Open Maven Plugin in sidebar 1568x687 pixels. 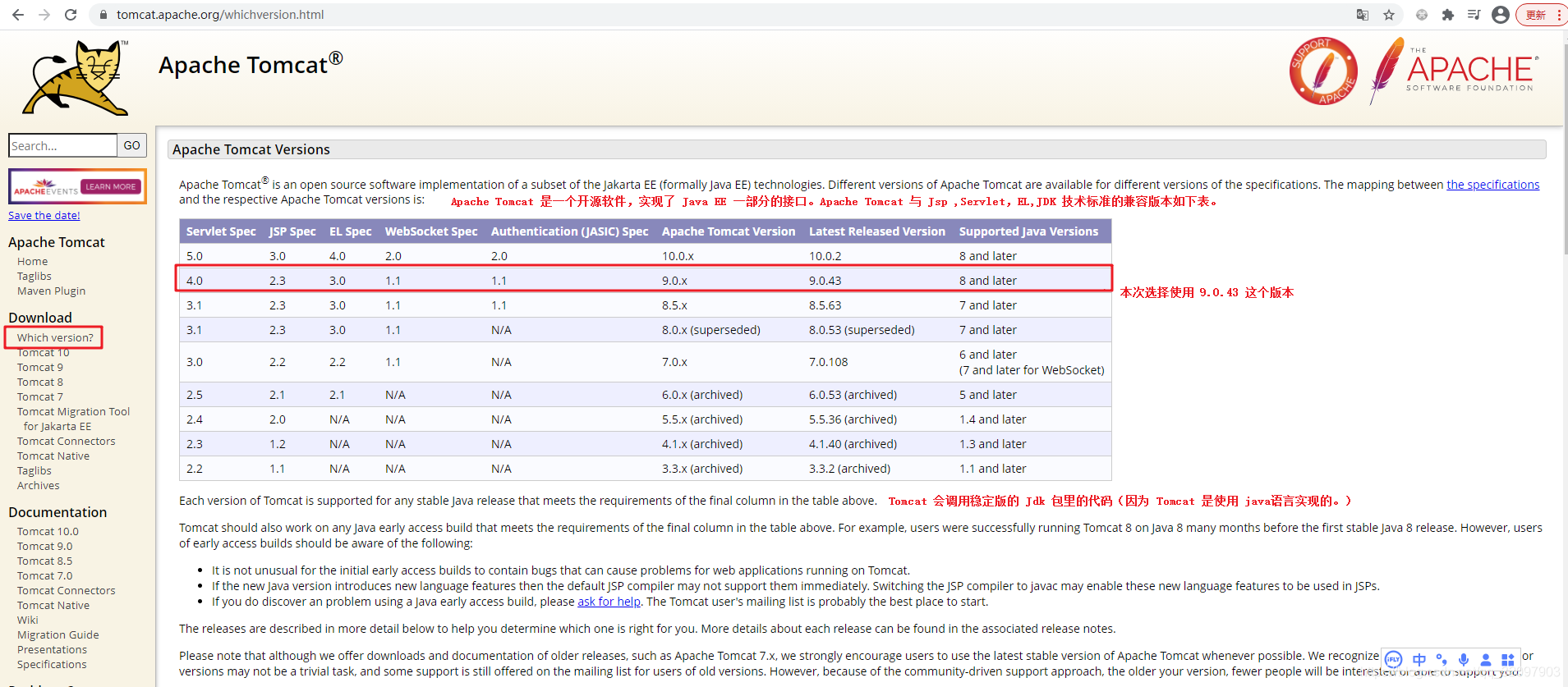pos(51,291)
